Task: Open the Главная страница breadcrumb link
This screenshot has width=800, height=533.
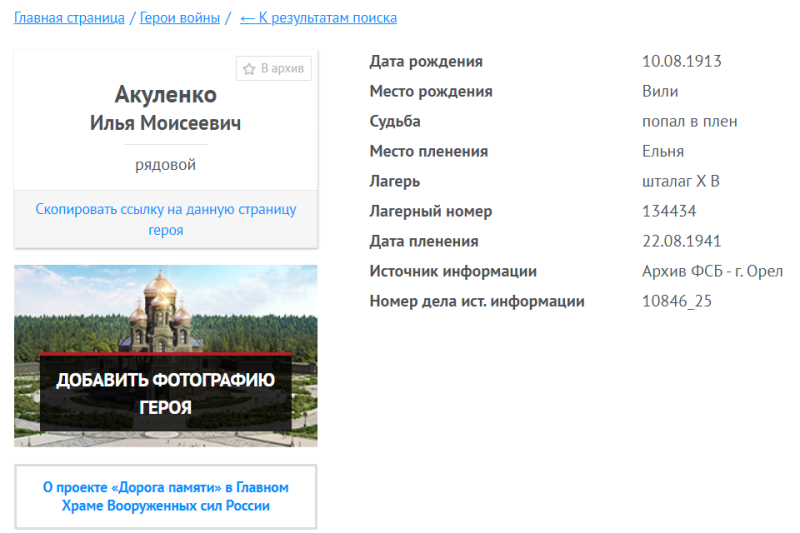Action: [x=69, y=18]
